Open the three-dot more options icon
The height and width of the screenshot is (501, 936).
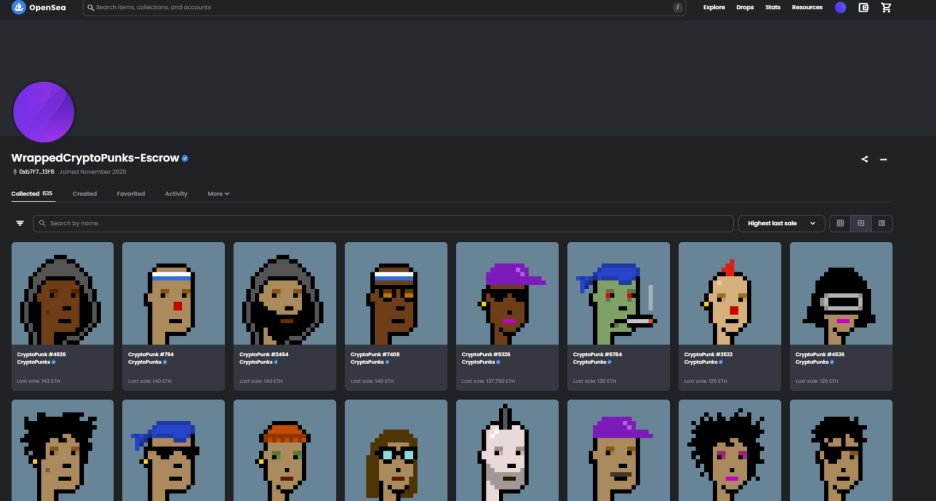(x=883, y=159)
